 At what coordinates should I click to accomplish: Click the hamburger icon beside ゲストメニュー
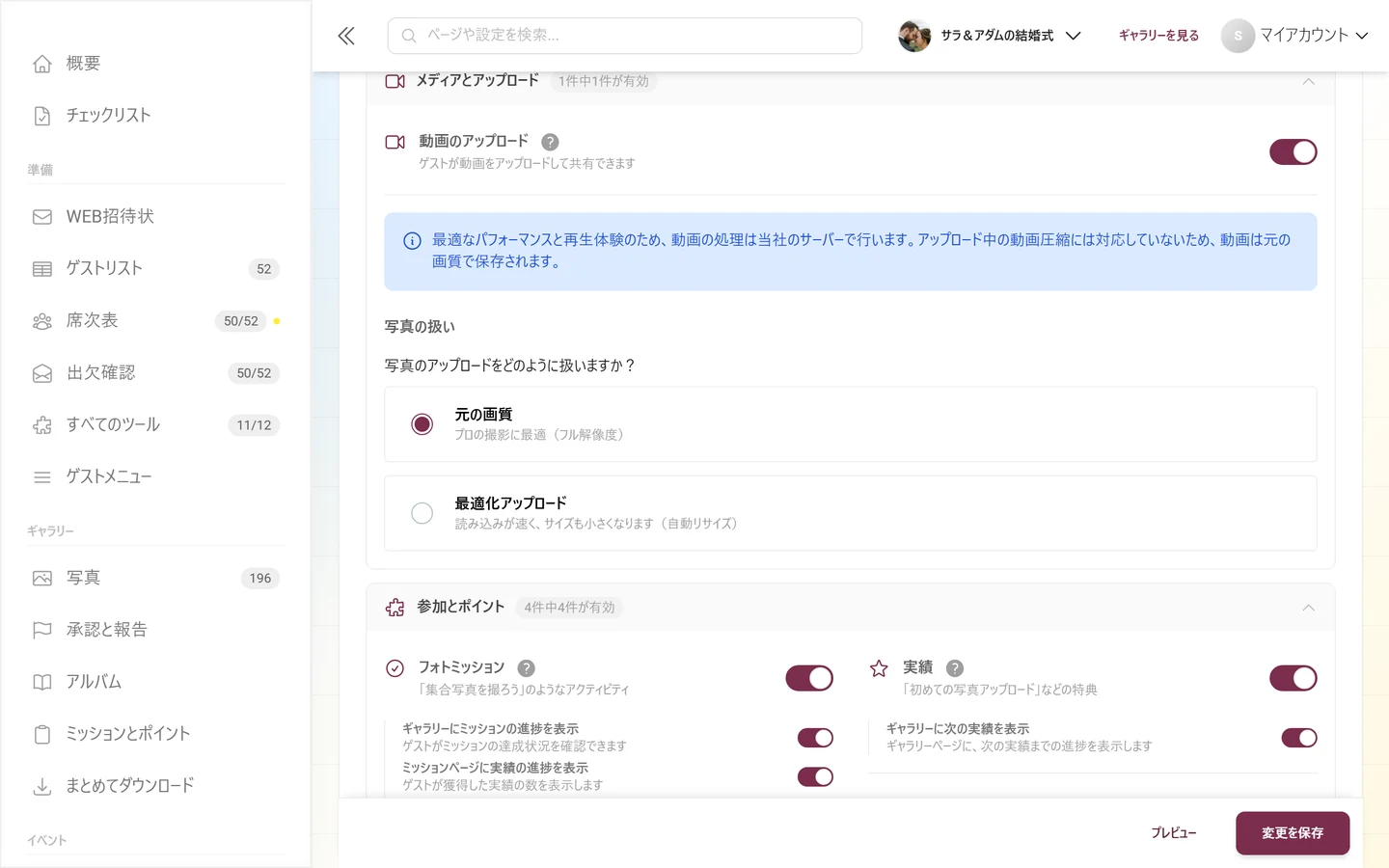(42, 477)
